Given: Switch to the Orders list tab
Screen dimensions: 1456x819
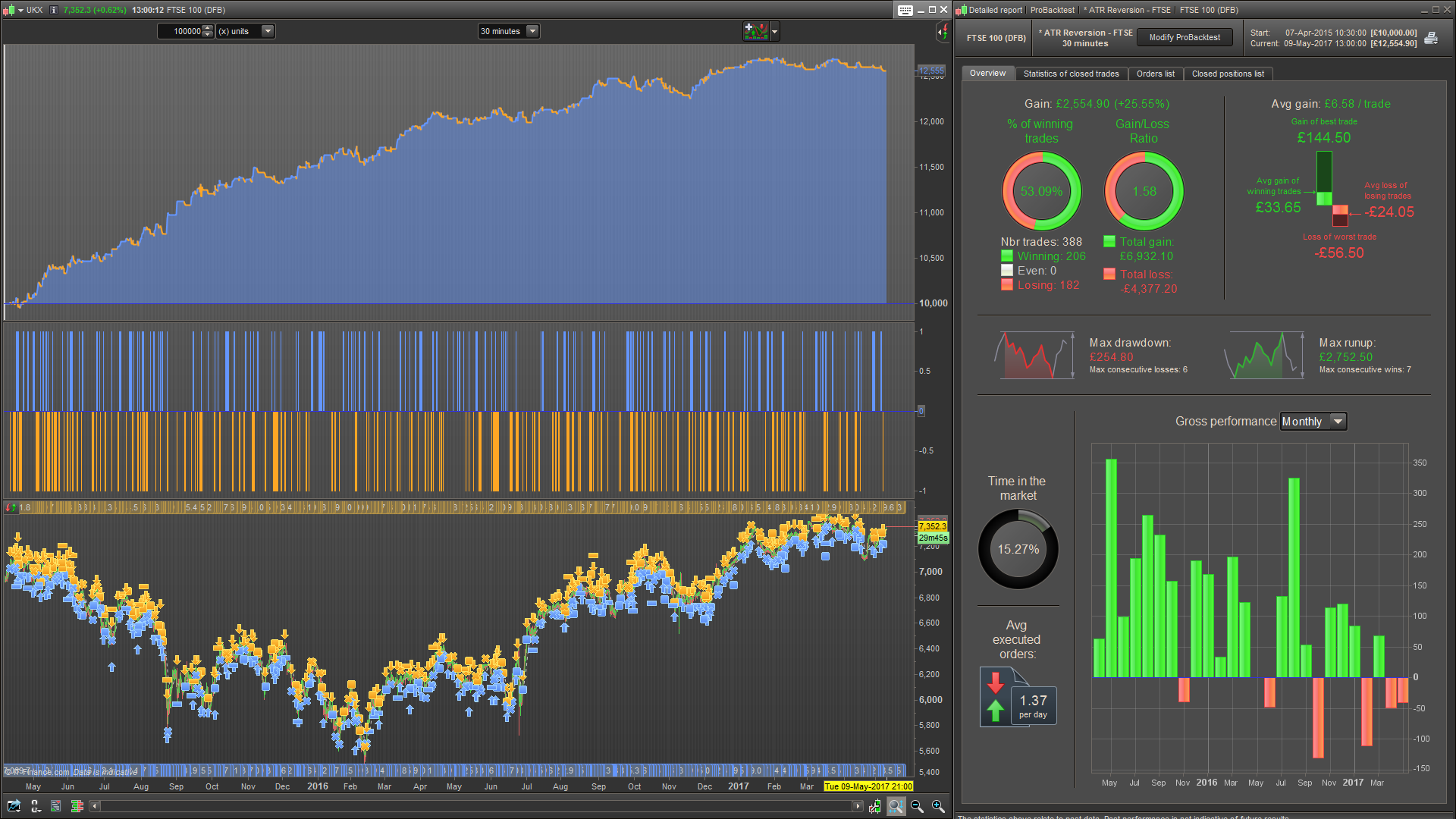Looking at the screenshot, I should pyautogui.click(x=1155, y=74).
